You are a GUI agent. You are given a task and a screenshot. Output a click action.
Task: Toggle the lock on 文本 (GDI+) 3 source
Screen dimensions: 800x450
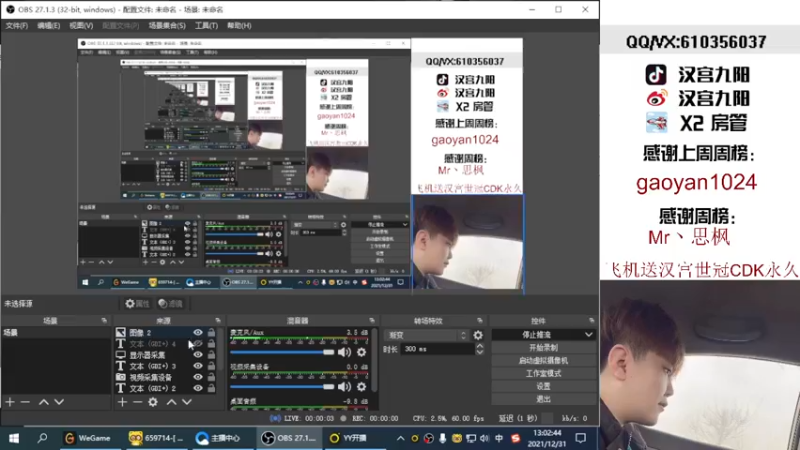(x=211, y=366)
